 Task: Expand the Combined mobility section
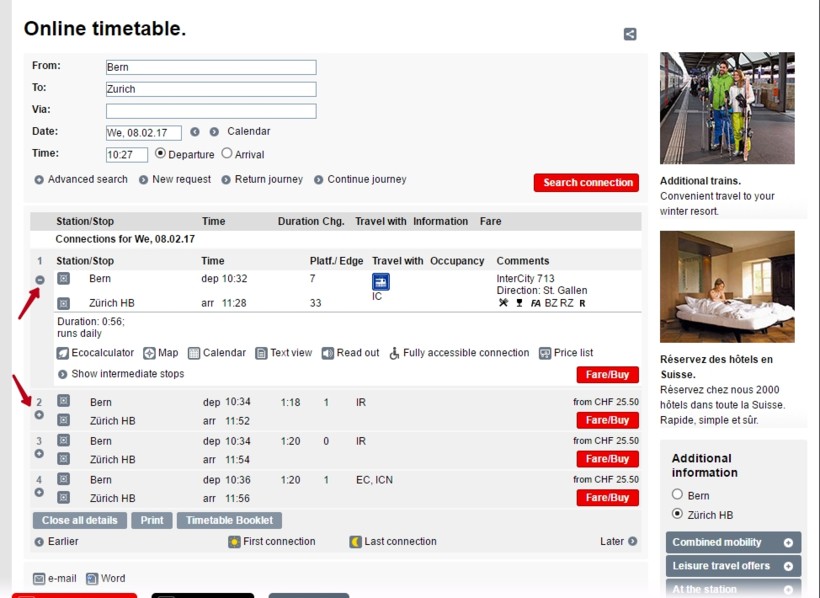point(788,543)
